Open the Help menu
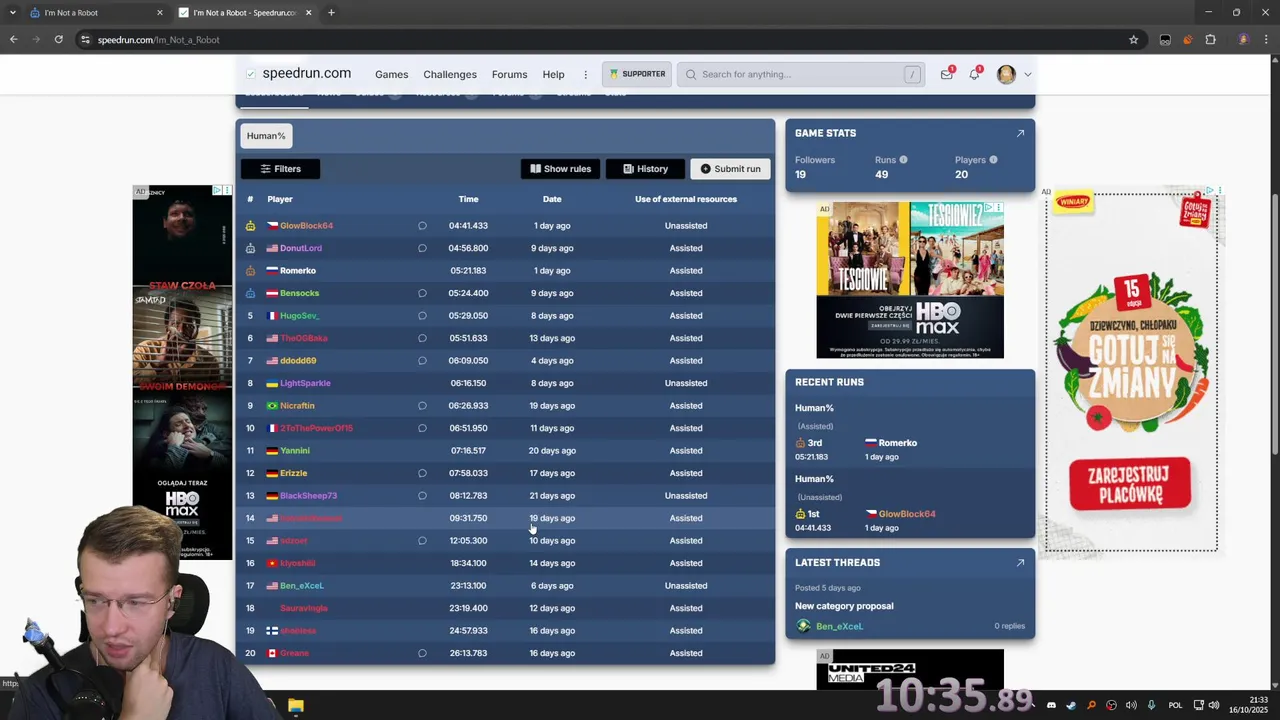Image resolution: width=1280 pixels, height=720 pixels. 553,74
